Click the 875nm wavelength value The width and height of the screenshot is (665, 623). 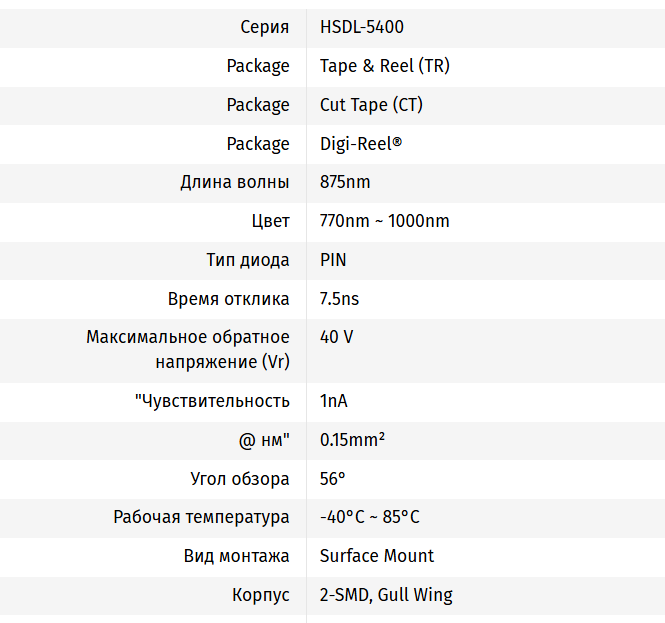(x=345, y=182)
